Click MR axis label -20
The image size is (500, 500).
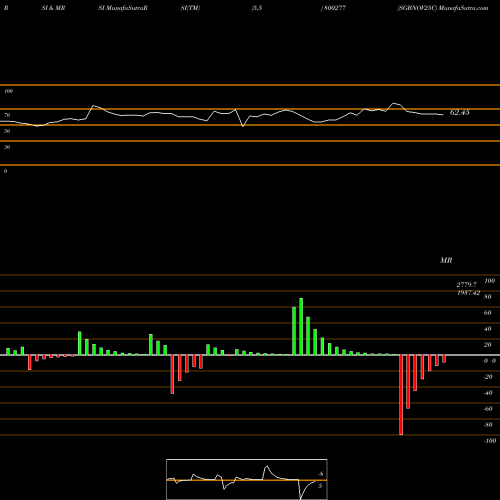point(488,377)
